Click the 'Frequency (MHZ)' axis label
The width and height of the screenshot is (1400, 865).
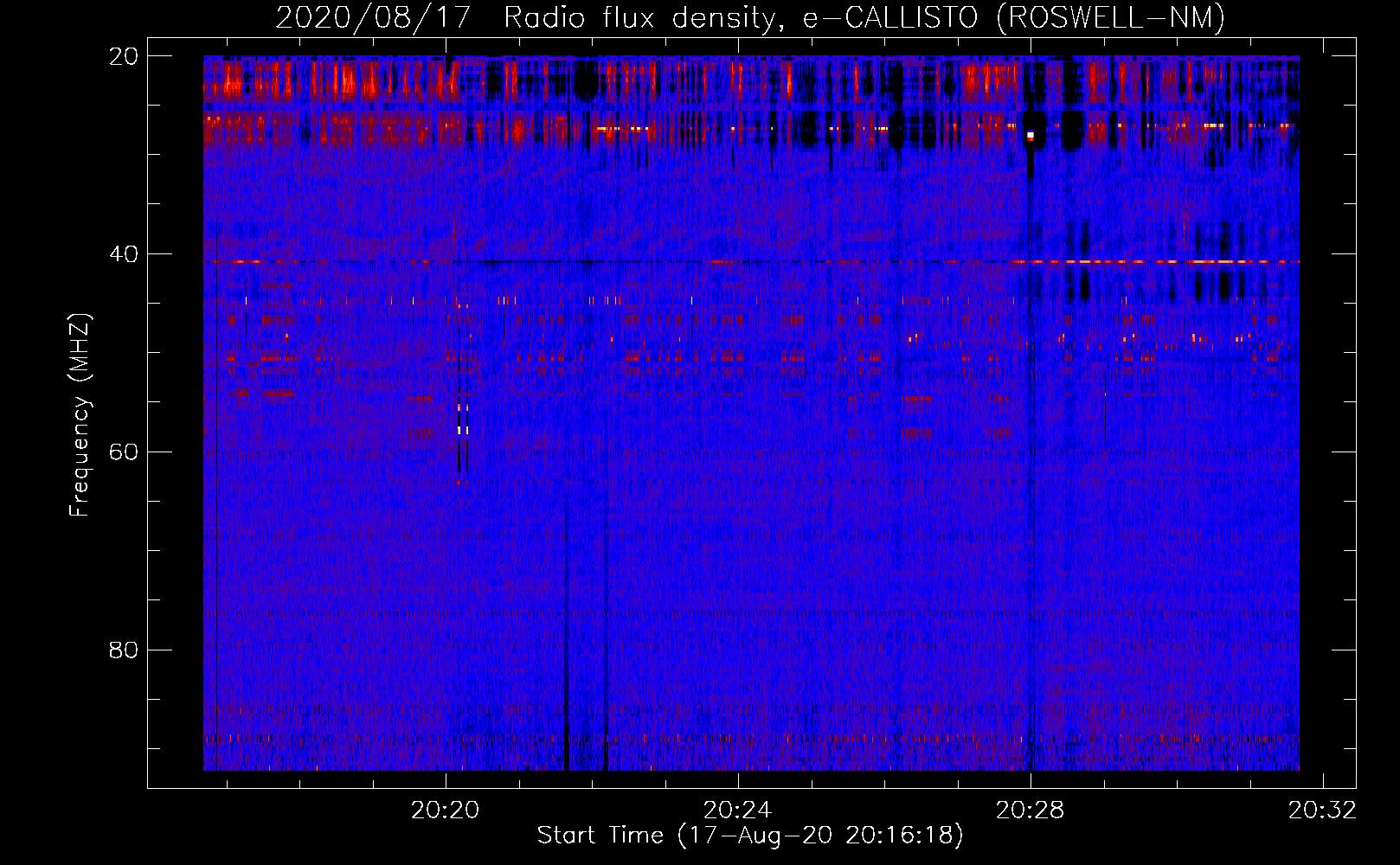[x=80, y=415]
